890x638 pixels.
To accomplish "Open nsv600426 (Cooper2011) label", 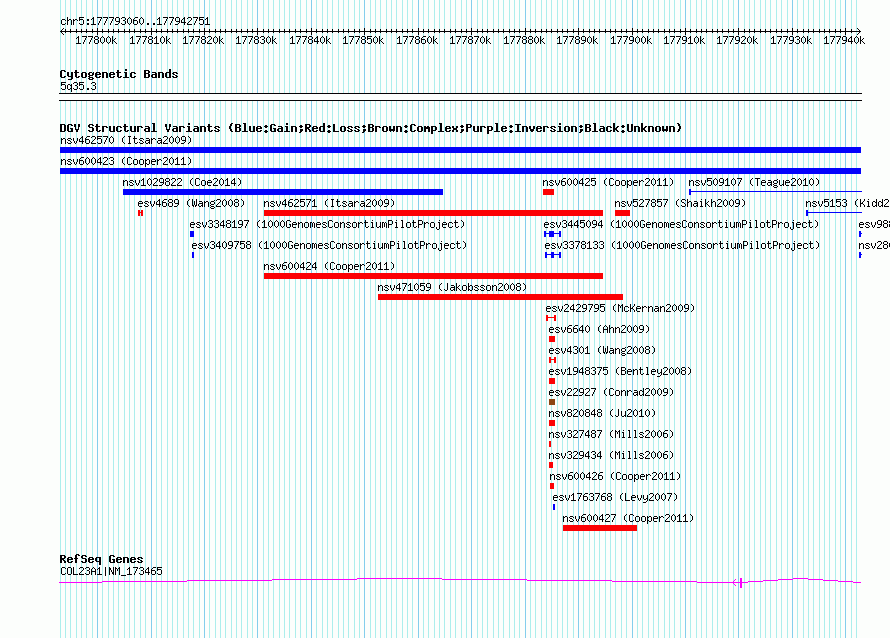I will pyautogui.click(x=615, y=476).
